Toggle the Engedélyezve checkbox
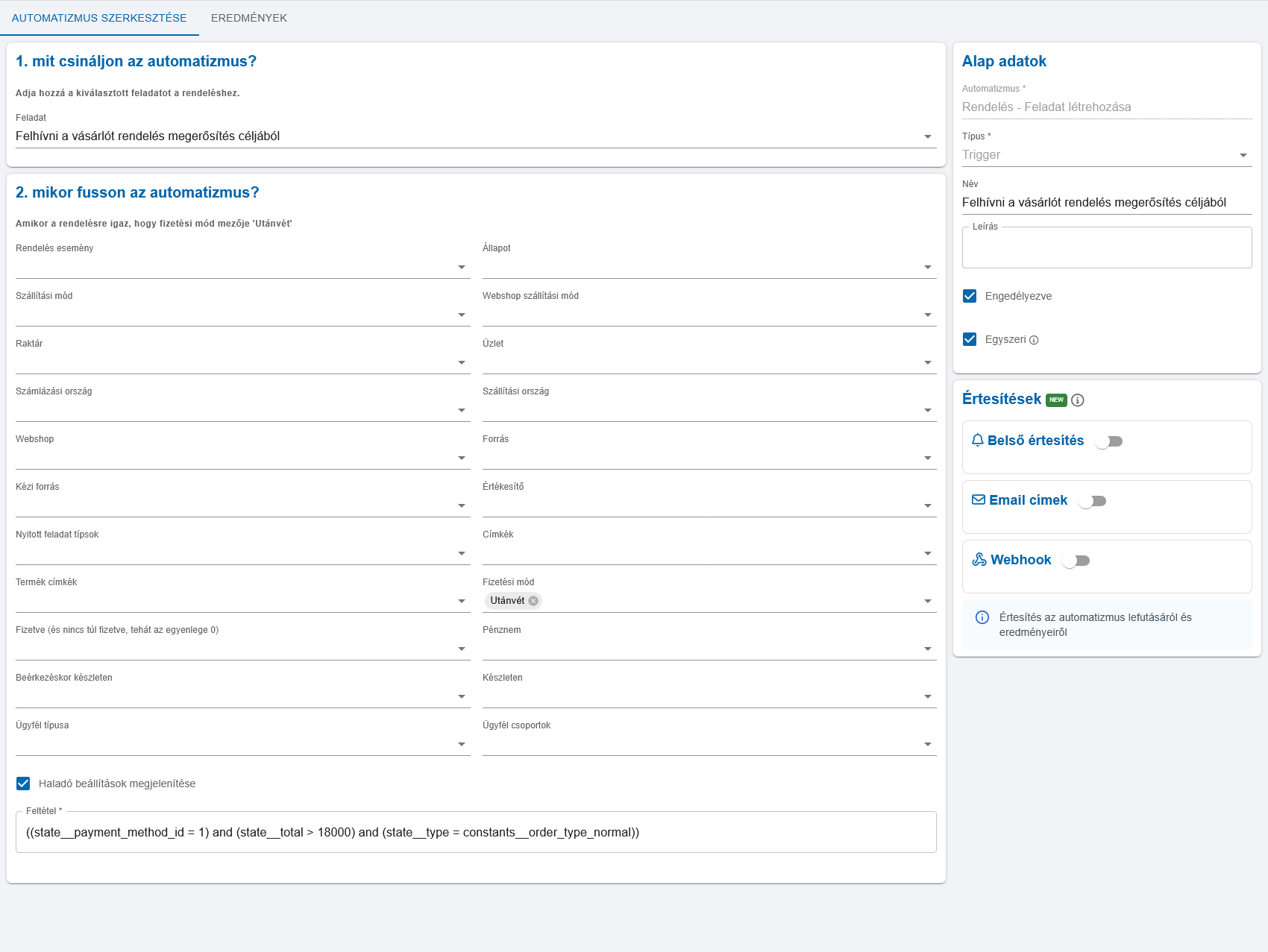The width and height of the screenshot is (1268, 952). pos(970,296)
